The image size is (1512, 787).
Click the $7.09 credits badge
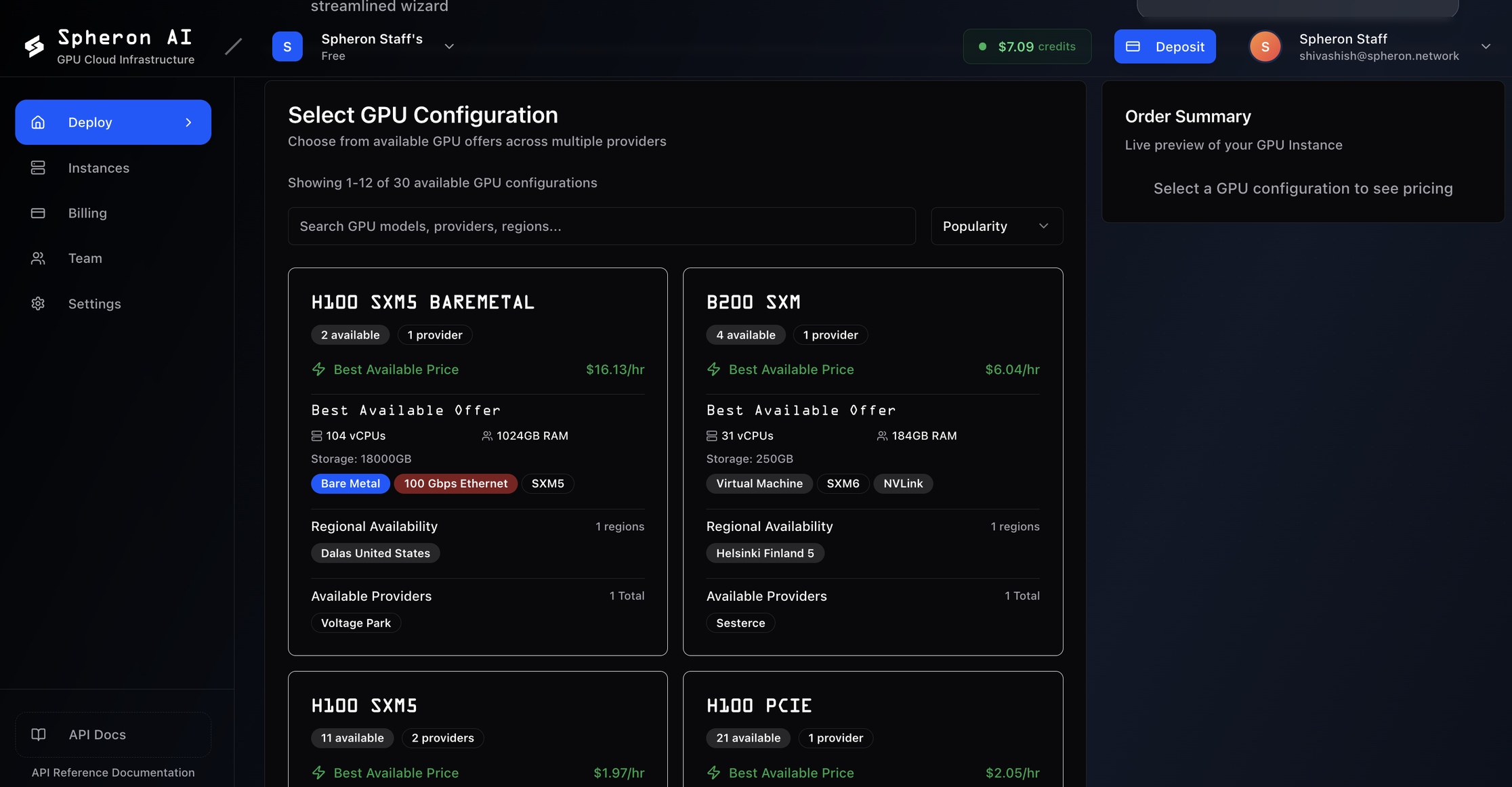click(1027, 47)
